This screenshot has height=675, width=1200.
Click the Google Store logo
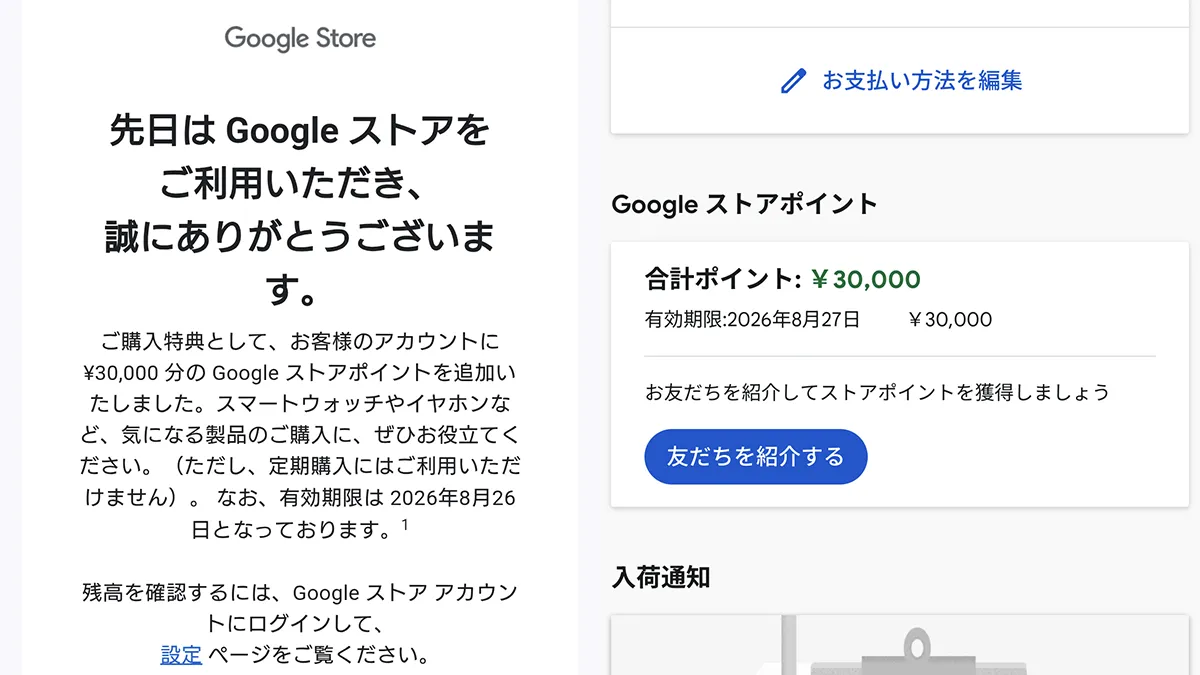pyautogui.click(x=300, y=39)
